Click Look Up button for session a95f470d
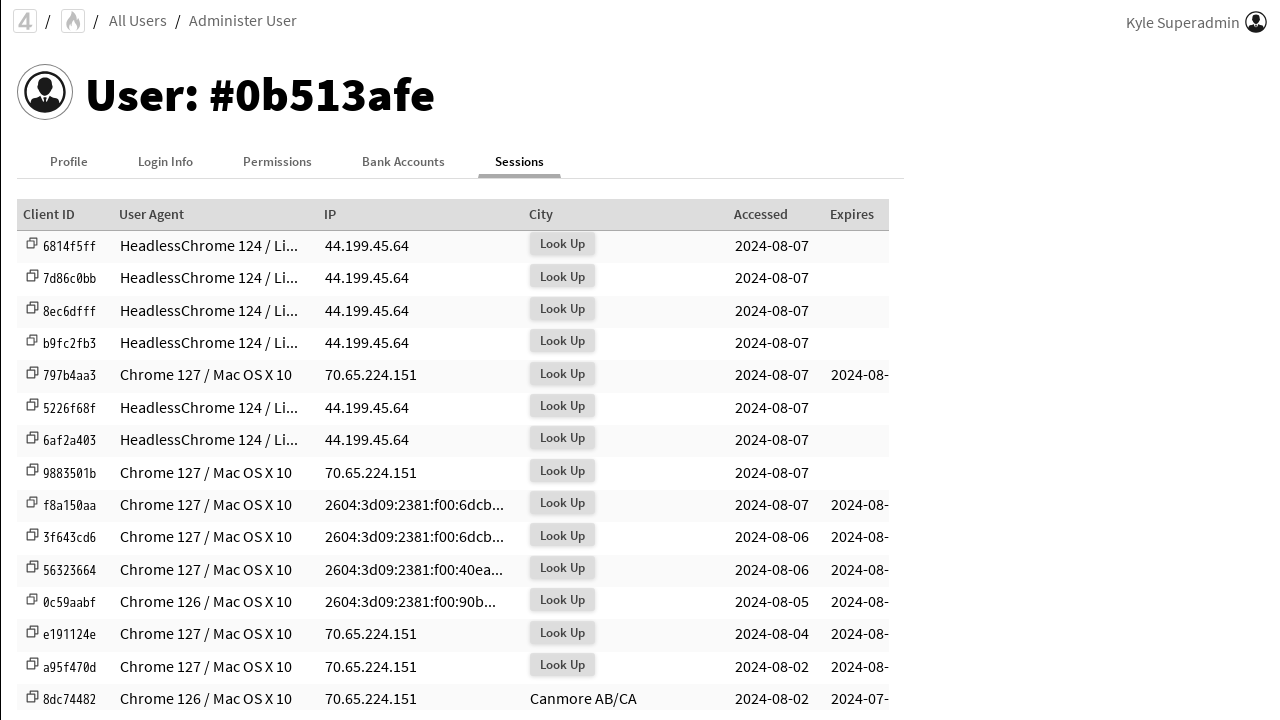Screen dimensions: 1280x720 coord(562,665)
